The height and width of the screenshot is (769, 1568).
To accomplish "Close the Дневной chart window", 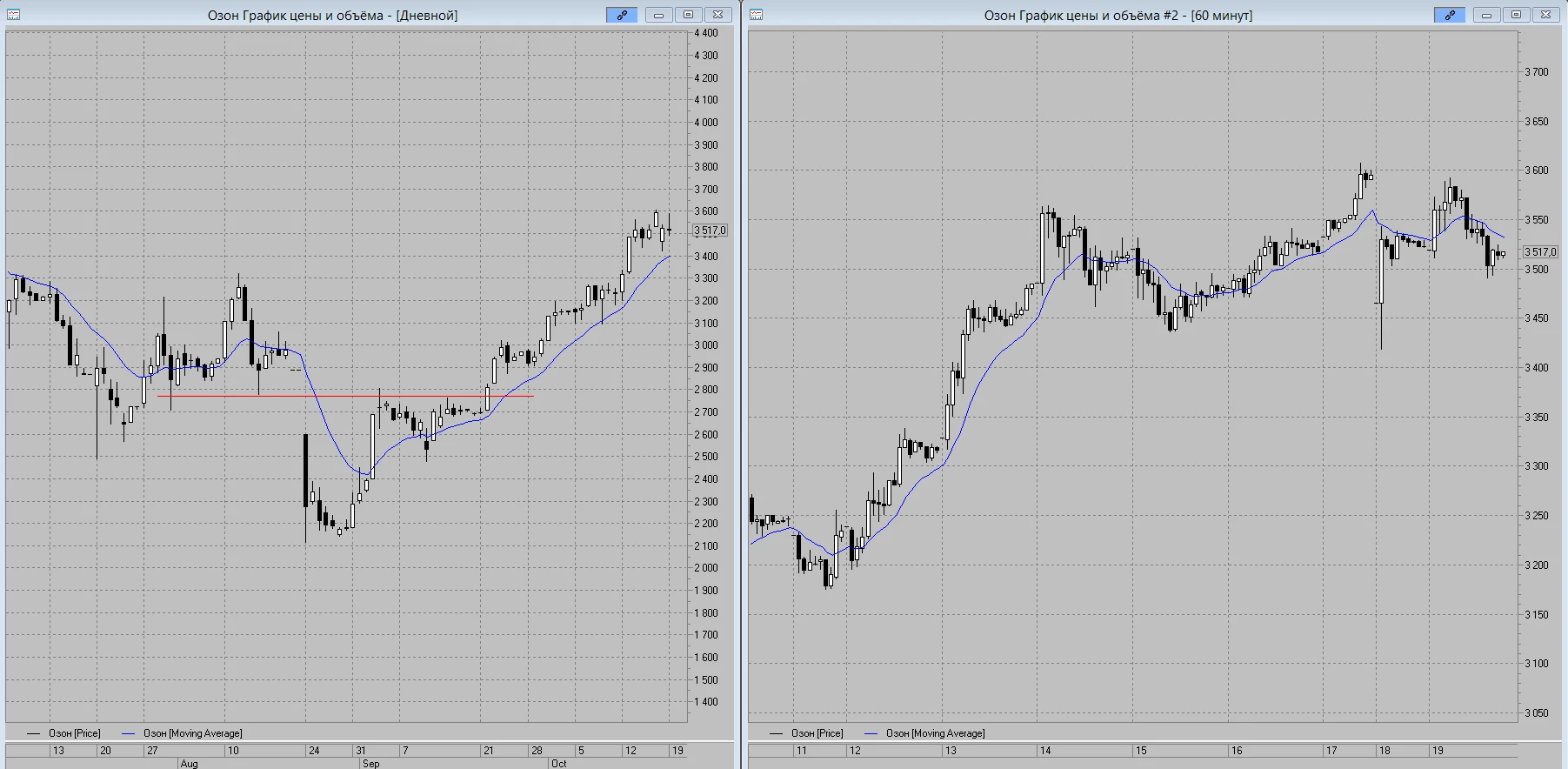I will (x=718, y=15).
